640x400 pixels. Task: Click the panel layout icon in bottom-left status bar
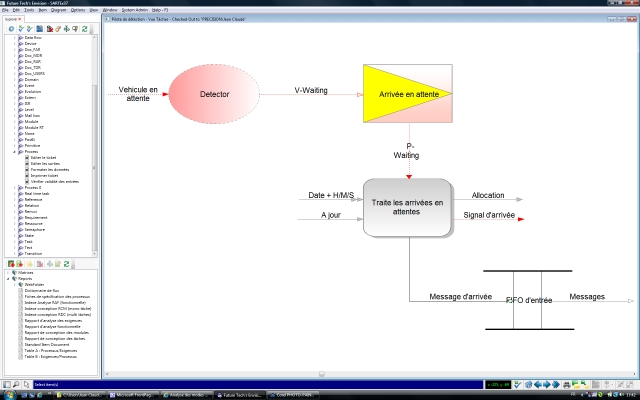[x=7, y=384]
